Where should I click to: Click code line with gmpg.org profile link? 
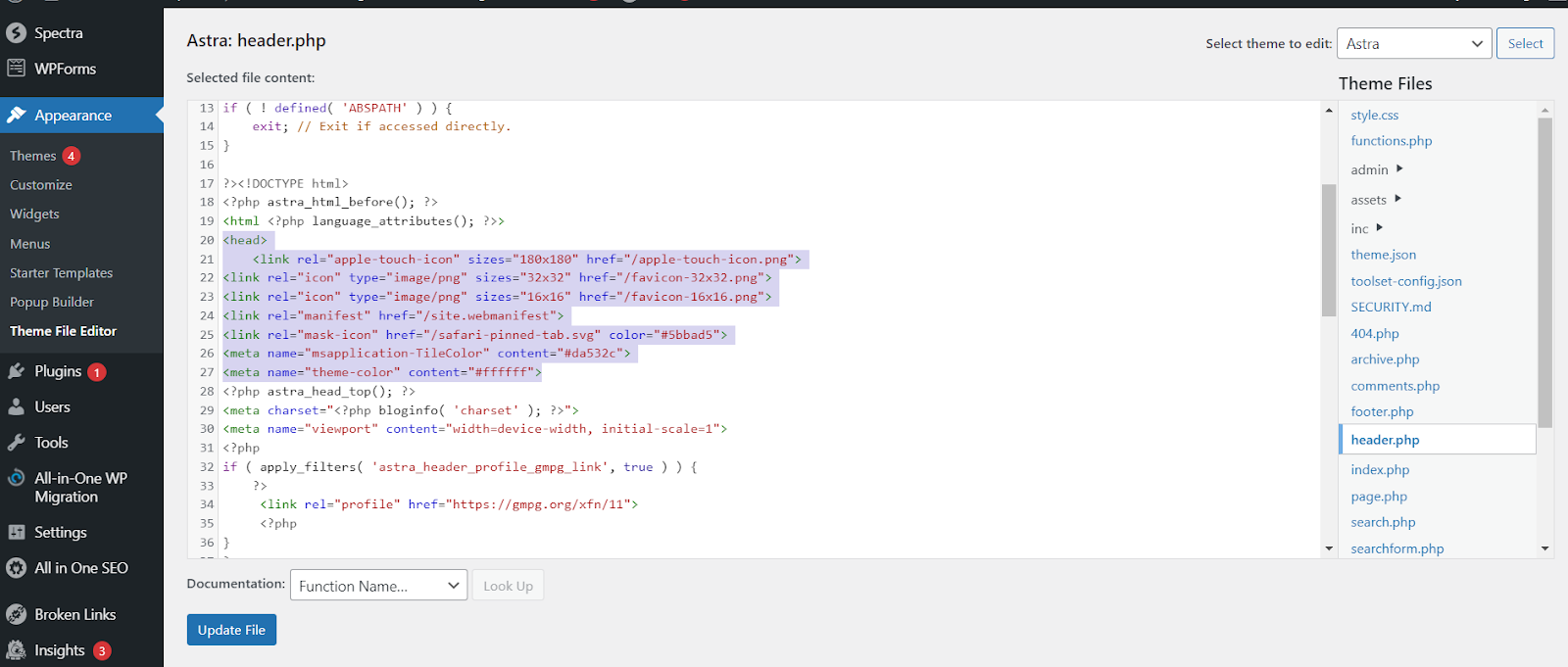tap(449, 504)
